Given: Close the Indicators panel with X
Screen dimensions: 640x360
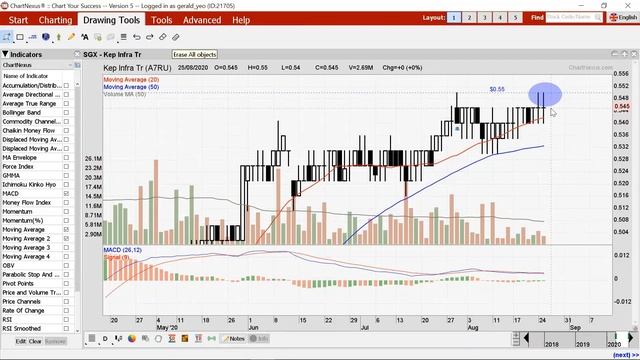Looking at the screenshot, I should coord(77,54).
